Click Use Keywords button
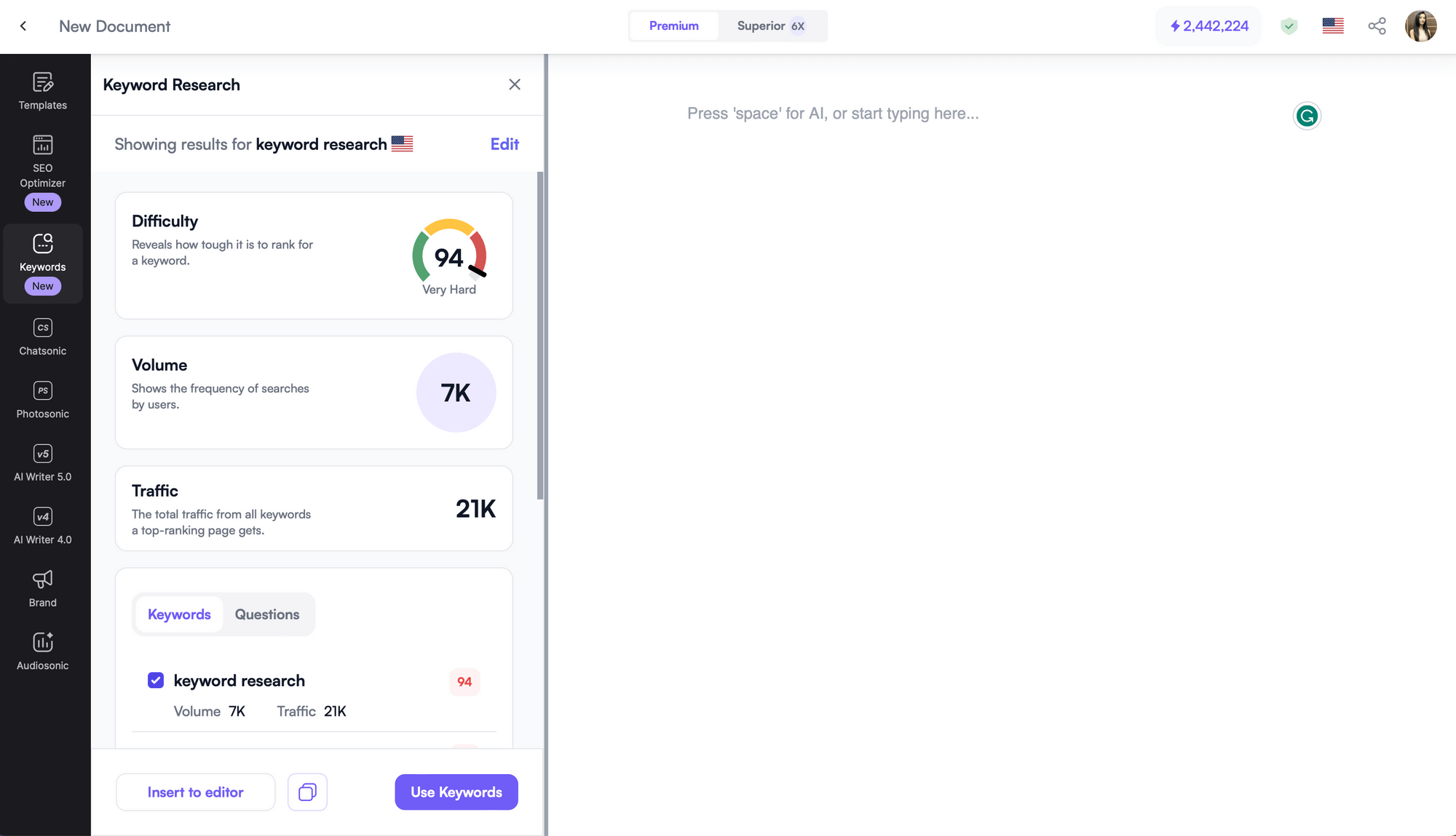The height and width of the screenshot is (836, 1456). click(x=456, y=791)
